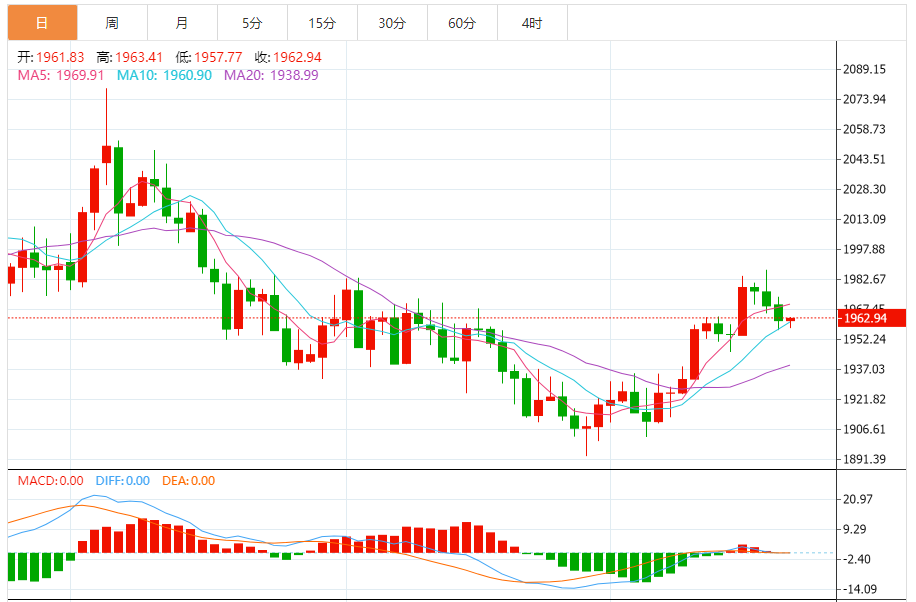The width and height of the screenshot is (916, 602).
Task: Click the 1937.03 price axis label
Action: click(x=864, y=369)
